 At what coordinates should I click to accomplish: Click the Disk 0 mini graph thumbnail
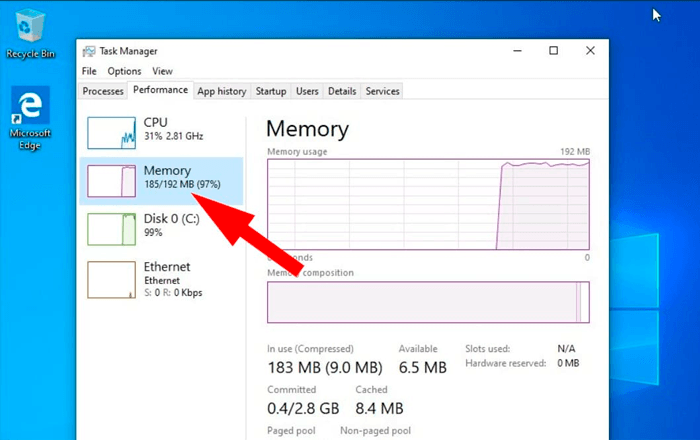click(112, 229)
